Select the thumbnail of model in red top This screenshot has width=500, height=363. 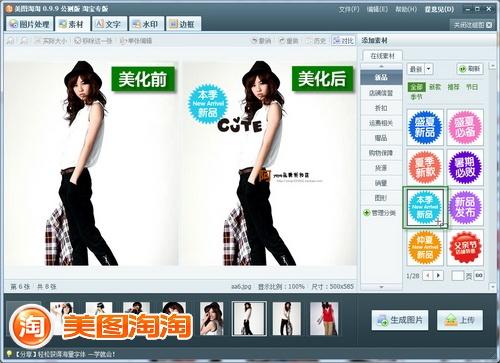(324, 318)
